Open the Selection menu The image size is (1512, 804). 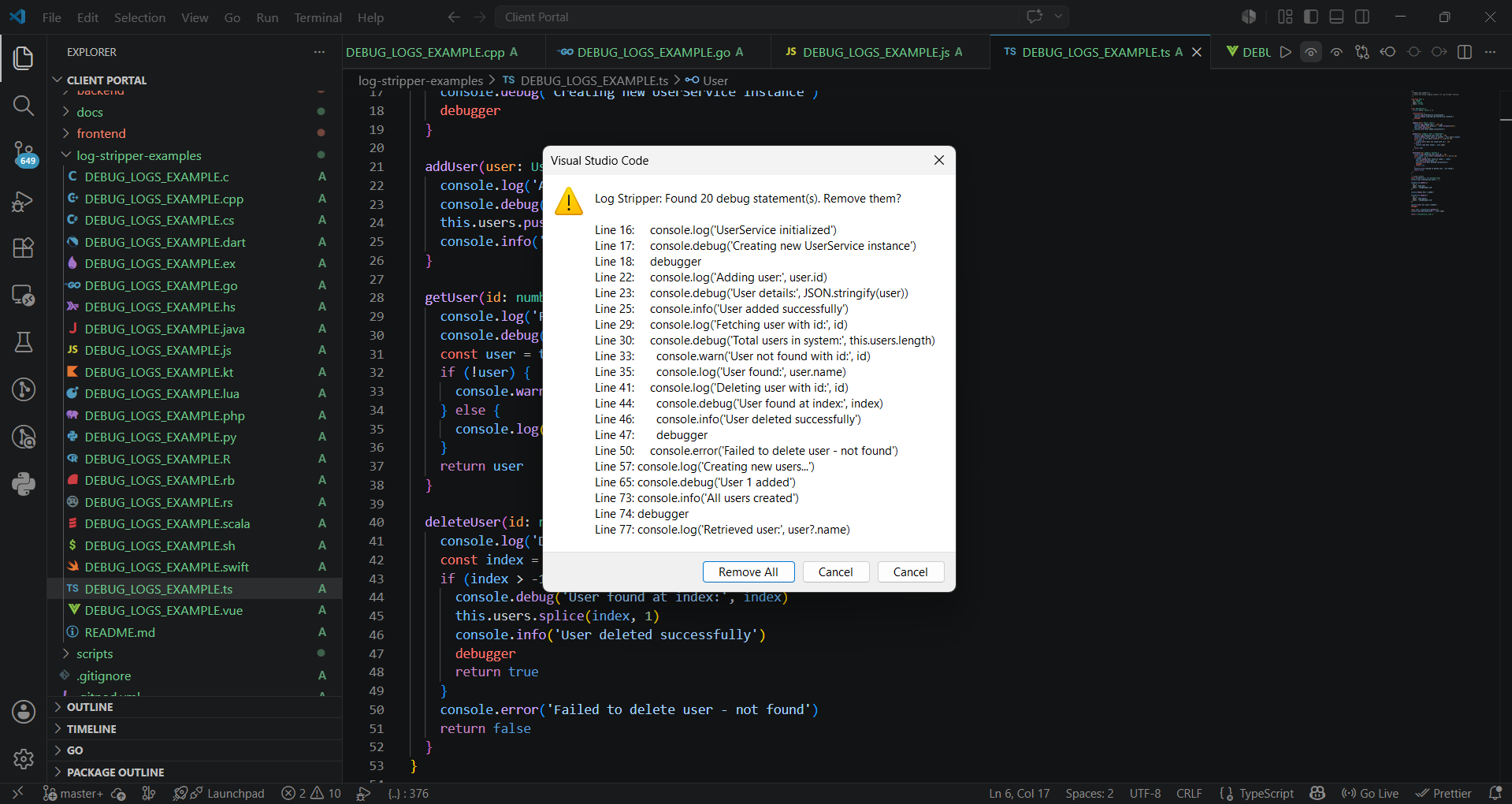coord(139,17)
